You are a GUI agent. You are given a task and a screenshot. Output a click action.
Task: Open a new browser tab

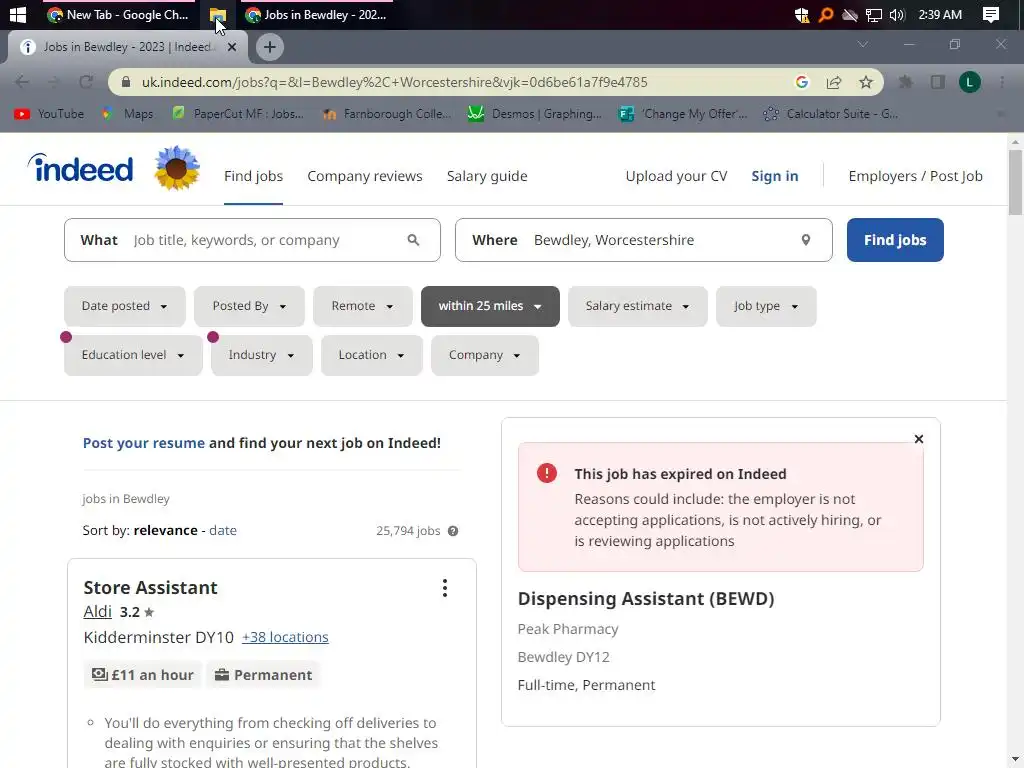click(x=270, y=47)
